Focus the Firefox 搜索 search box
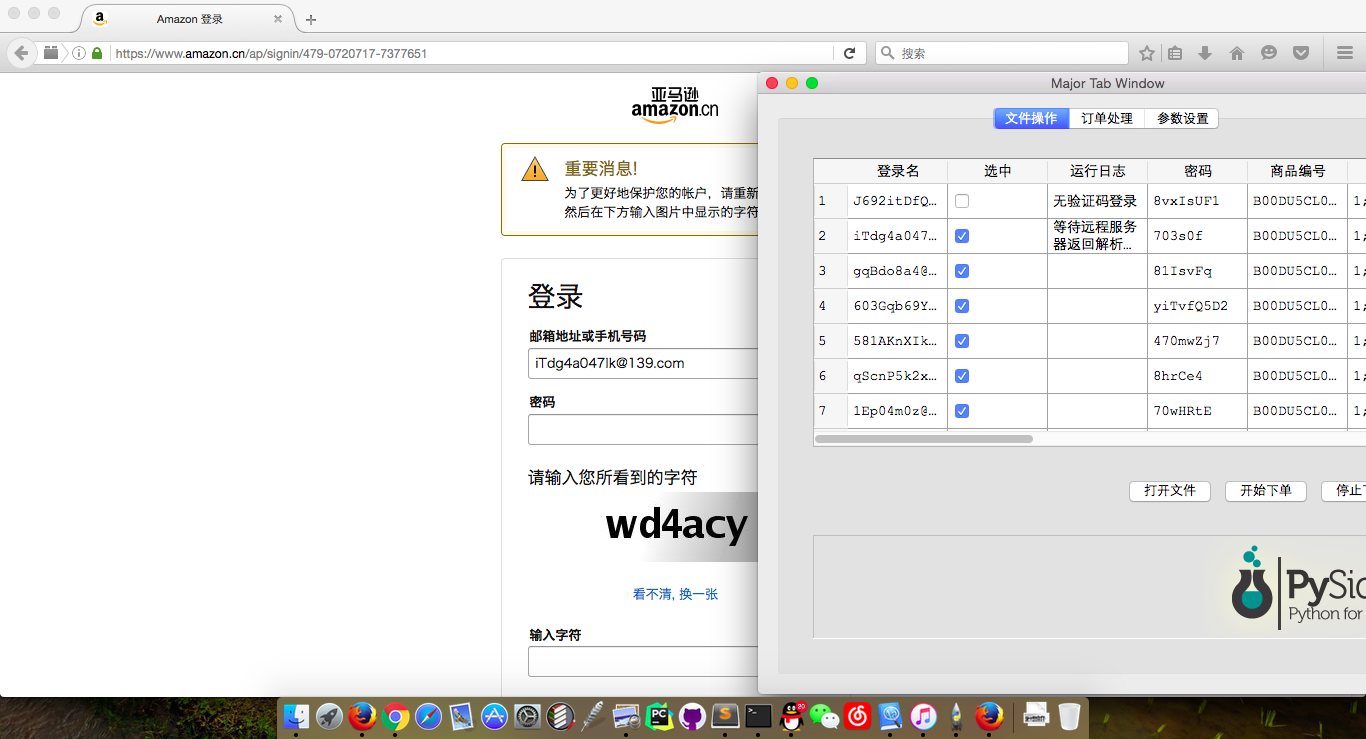The height and width of the screenshot is (739, 1366). click(1002, 53)
